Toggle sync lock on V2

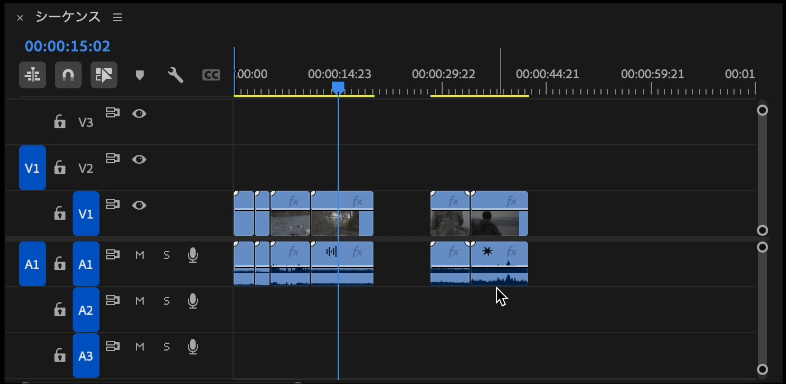point(113,158)
